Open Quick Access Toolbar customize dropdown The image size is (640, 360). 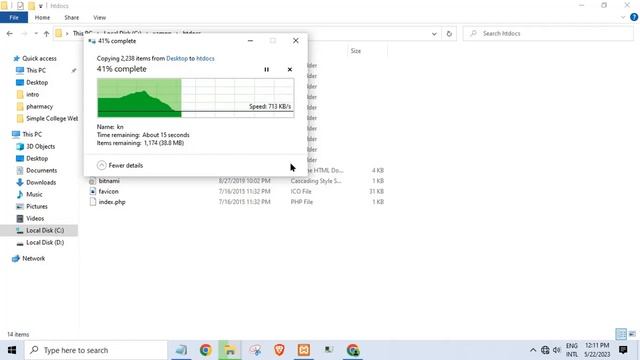click(40, 6)
